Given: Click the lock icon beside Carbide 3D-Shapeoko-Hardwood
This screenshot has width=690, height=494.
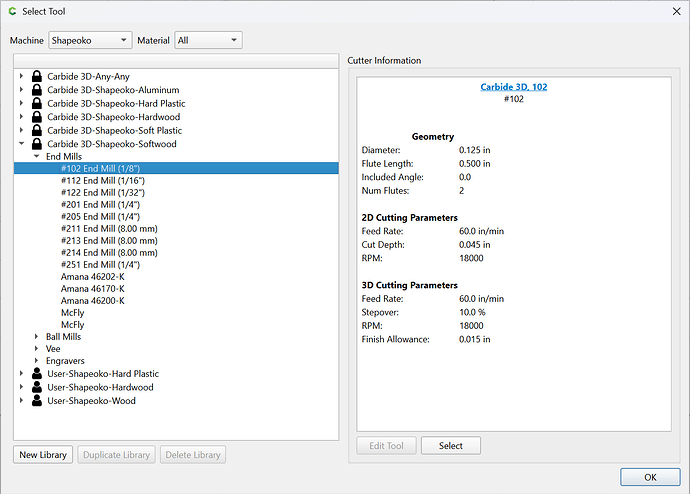Looking at the screenshot, I should (37, 117).
